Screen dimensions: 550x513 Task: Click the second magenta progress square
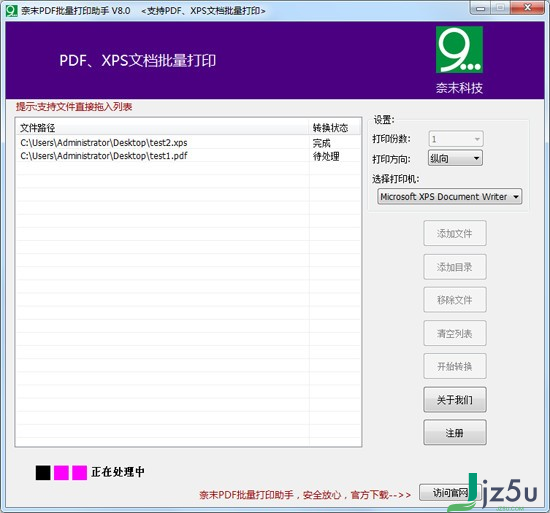(x=80, y=472)
